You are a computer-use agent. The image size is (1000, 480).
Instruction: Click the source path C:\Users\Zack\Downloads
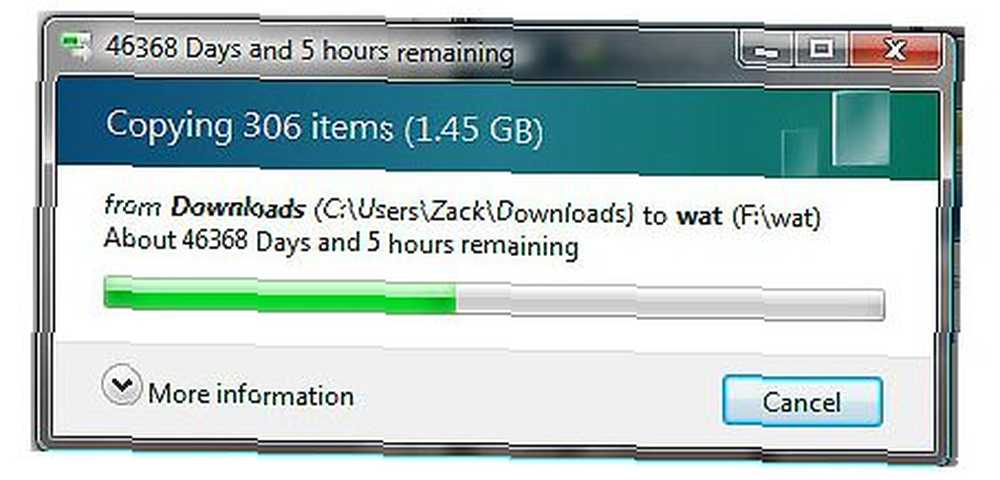474,214
